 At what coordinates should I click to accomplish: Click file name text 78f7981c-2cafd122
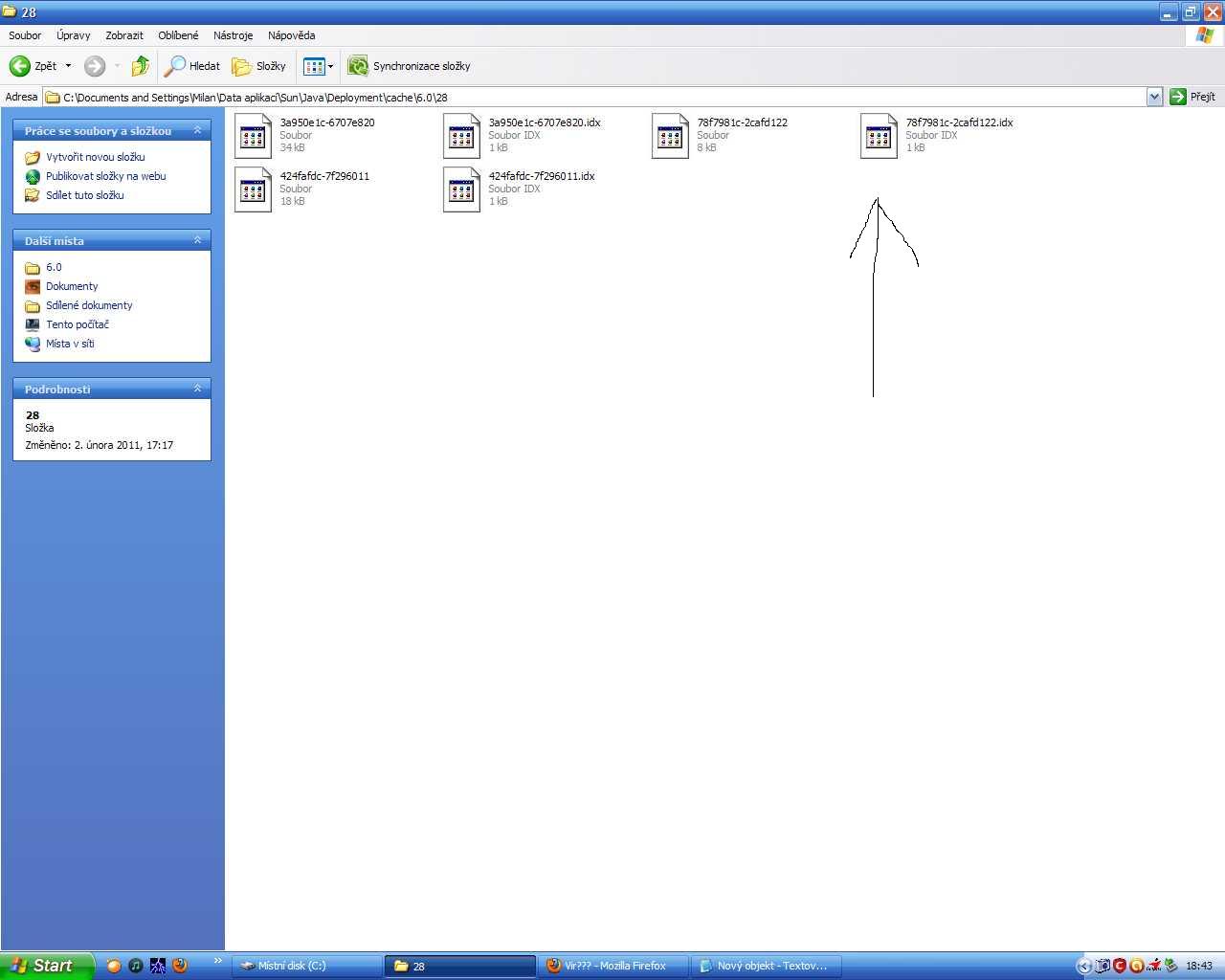743,122
